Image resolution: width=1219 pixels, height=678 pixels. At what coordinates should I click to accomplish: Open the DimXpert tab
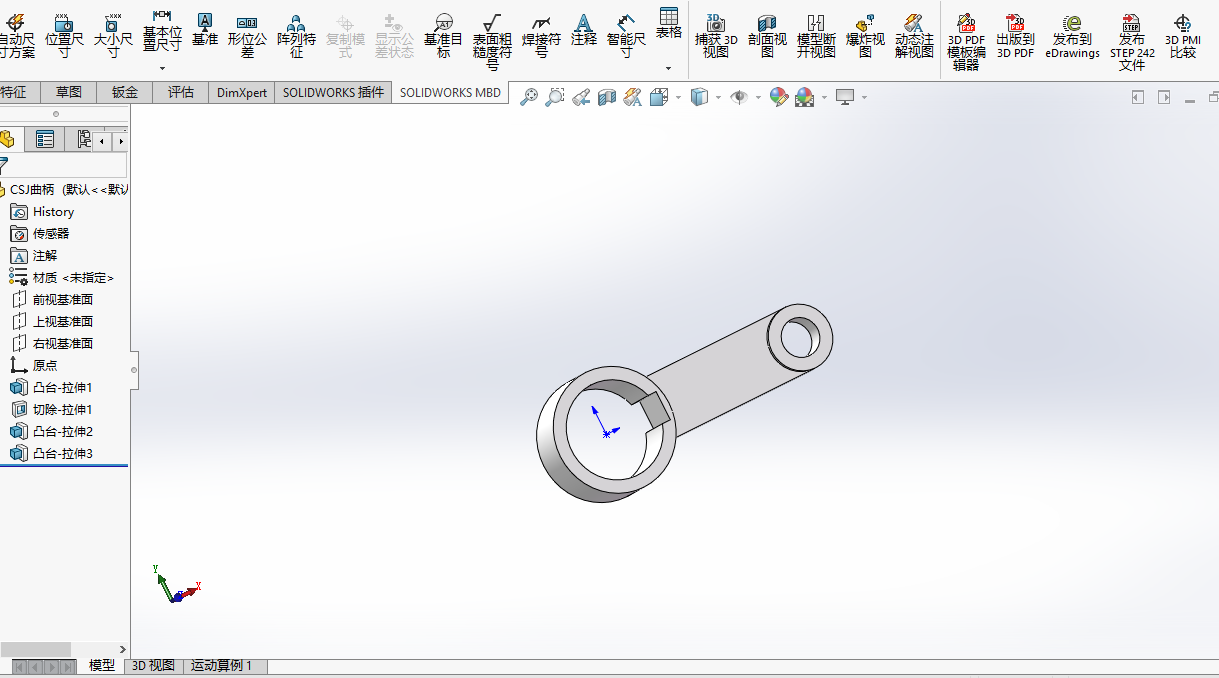pyautogui.click(x=242, y=92)
